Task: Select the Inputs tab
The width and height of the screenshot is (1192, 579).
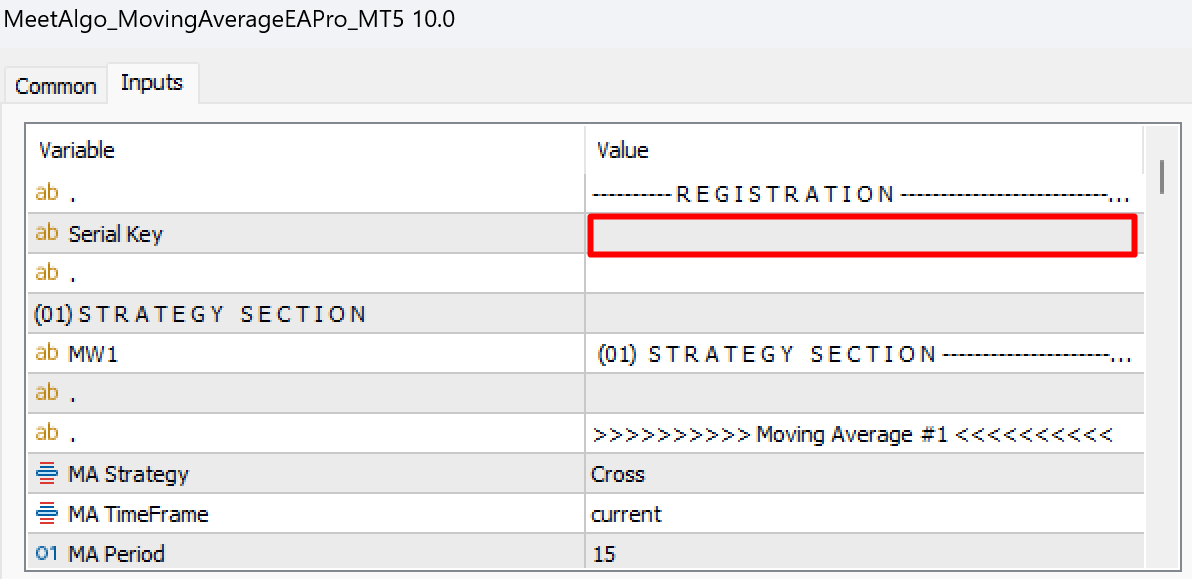Action: click(x=152, y=83)
